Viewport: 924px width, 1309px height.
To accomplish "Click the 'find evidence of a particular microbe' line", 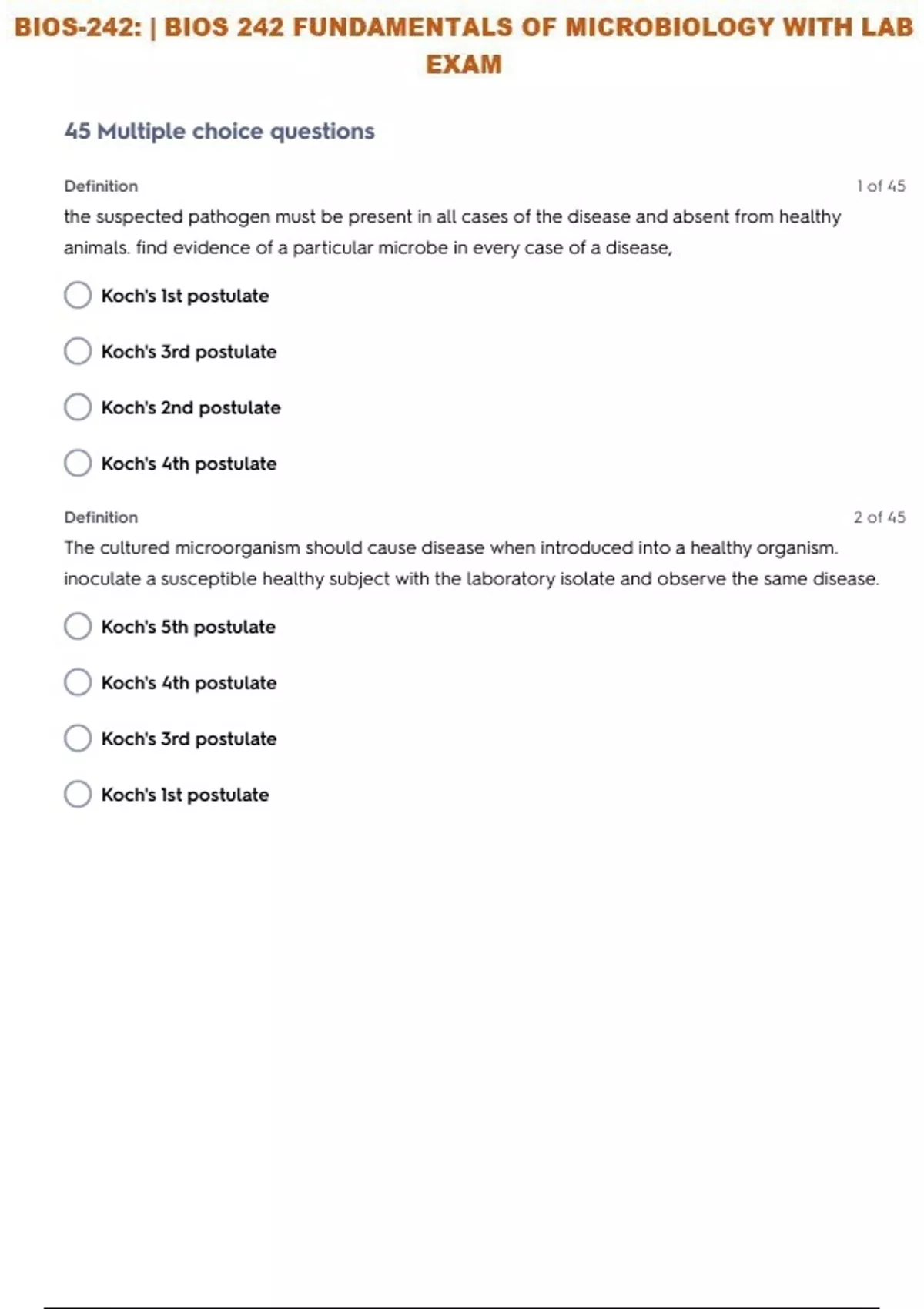I will 368,248.
